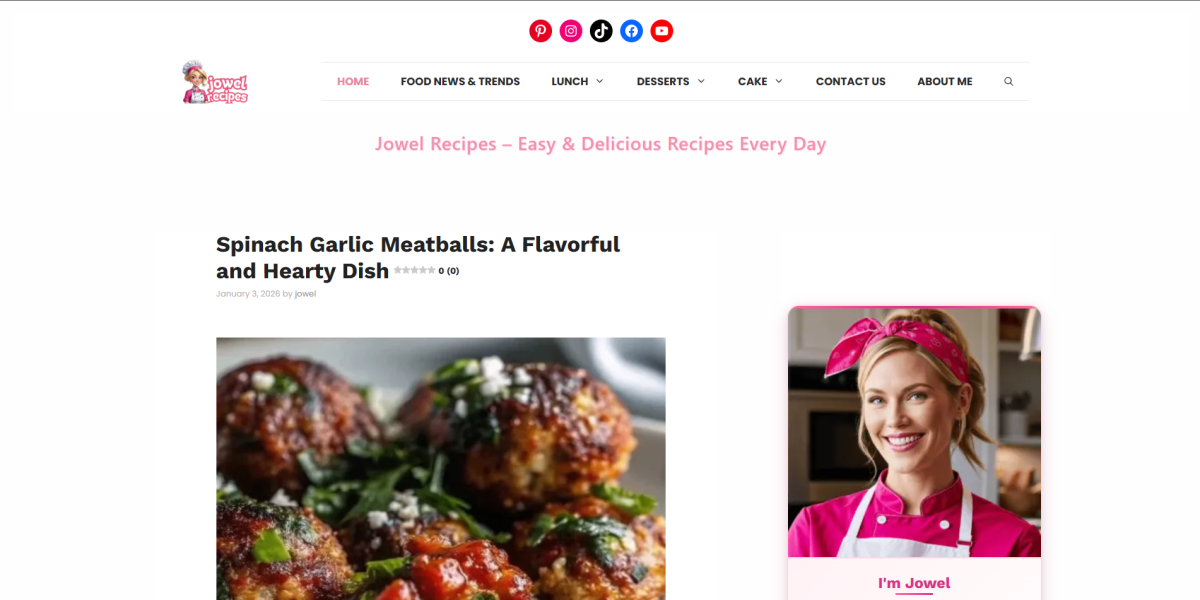Click the Jowel Recipes logo
This screenshot has width=1200, height=600.
(x=215, y=82)
